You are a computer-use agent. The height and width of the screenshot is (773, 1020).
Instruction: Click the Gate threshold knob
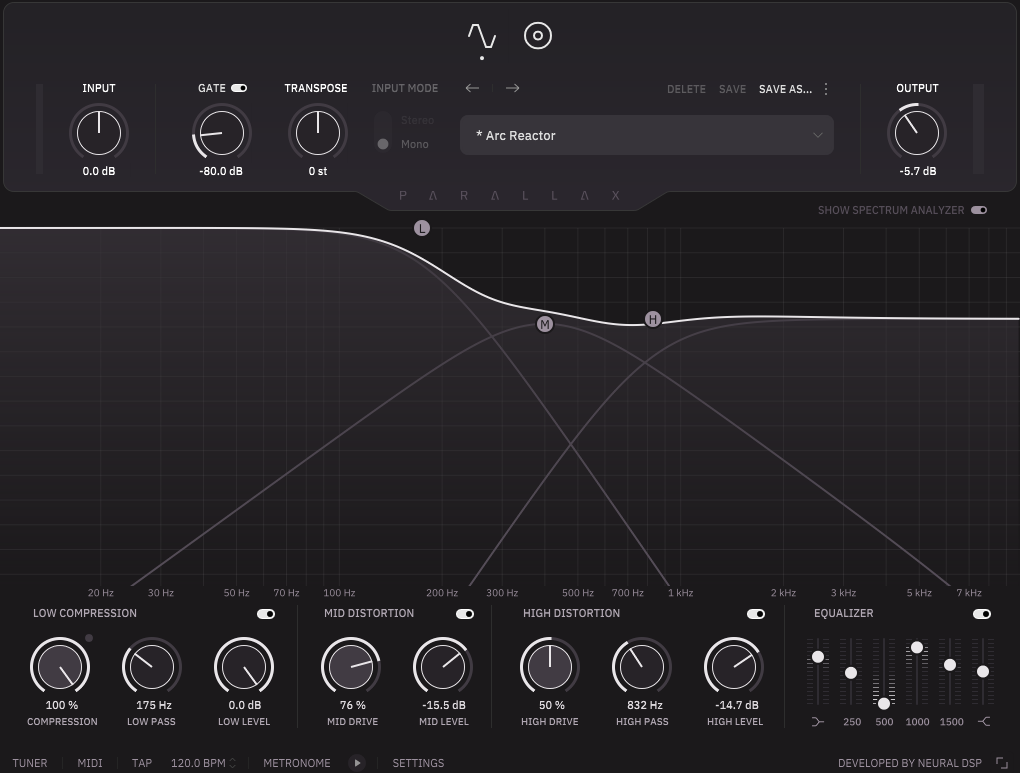click(222, 133)
